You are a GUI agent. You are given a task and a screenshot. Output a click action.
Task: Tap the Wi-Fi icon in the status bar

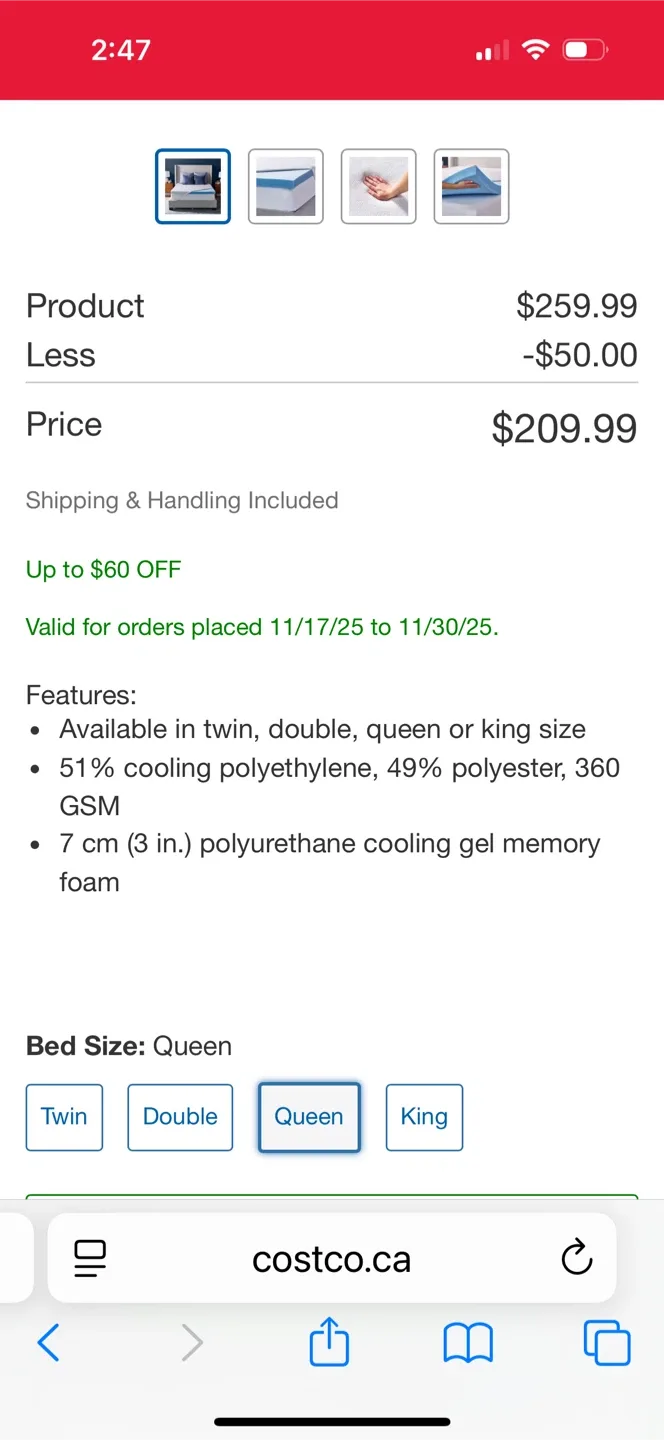[536, 49]
